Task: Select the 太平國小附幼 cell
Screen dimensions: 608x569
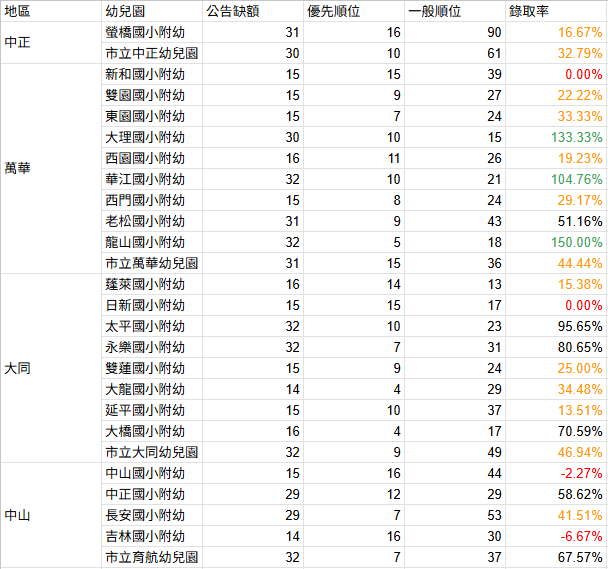Action: click(152, 326)
